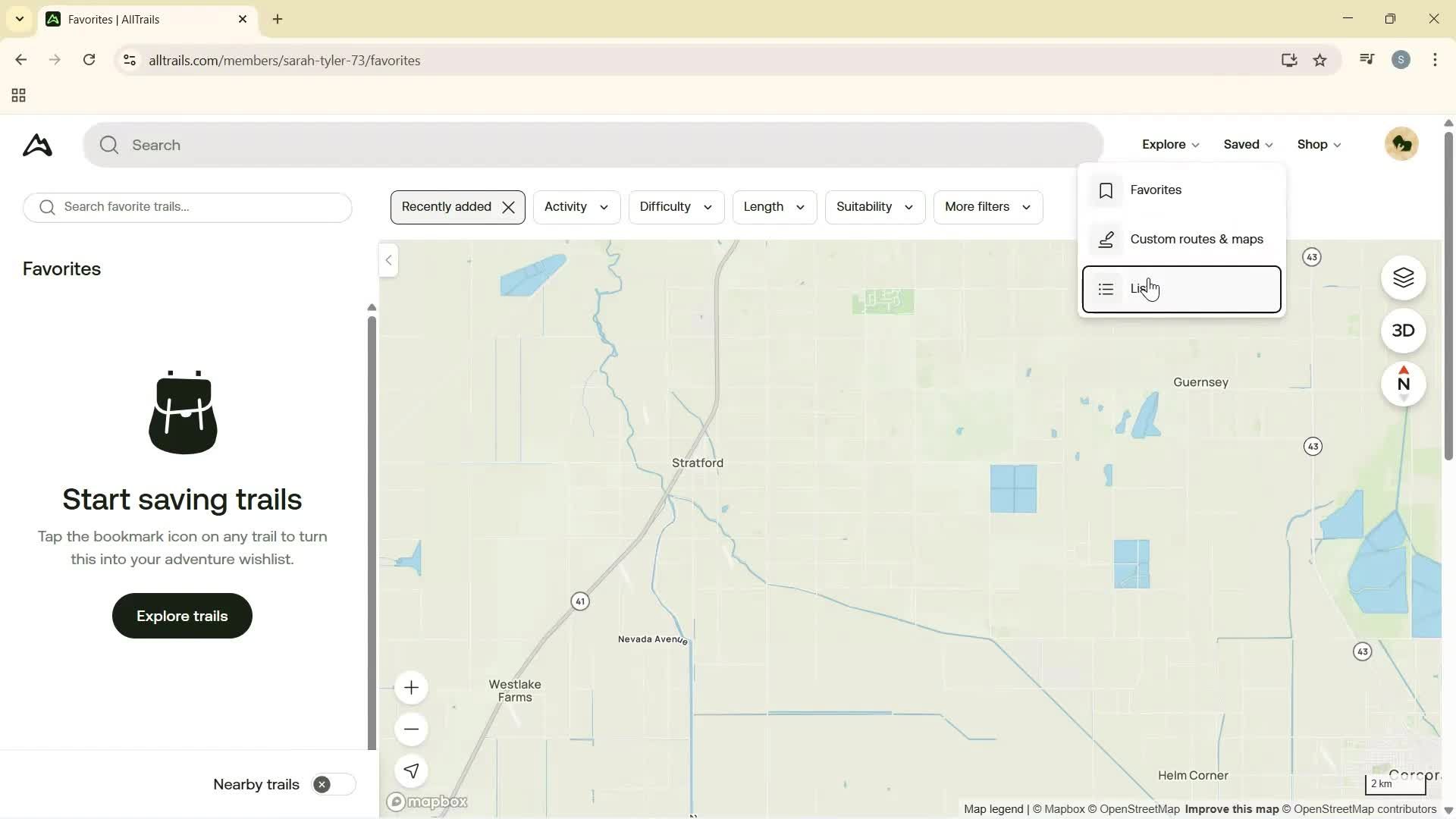Image resolution: width=1456 pixels, height=819 pixels.
Task: Click the Mapbox logo
Action: (427, 802)
